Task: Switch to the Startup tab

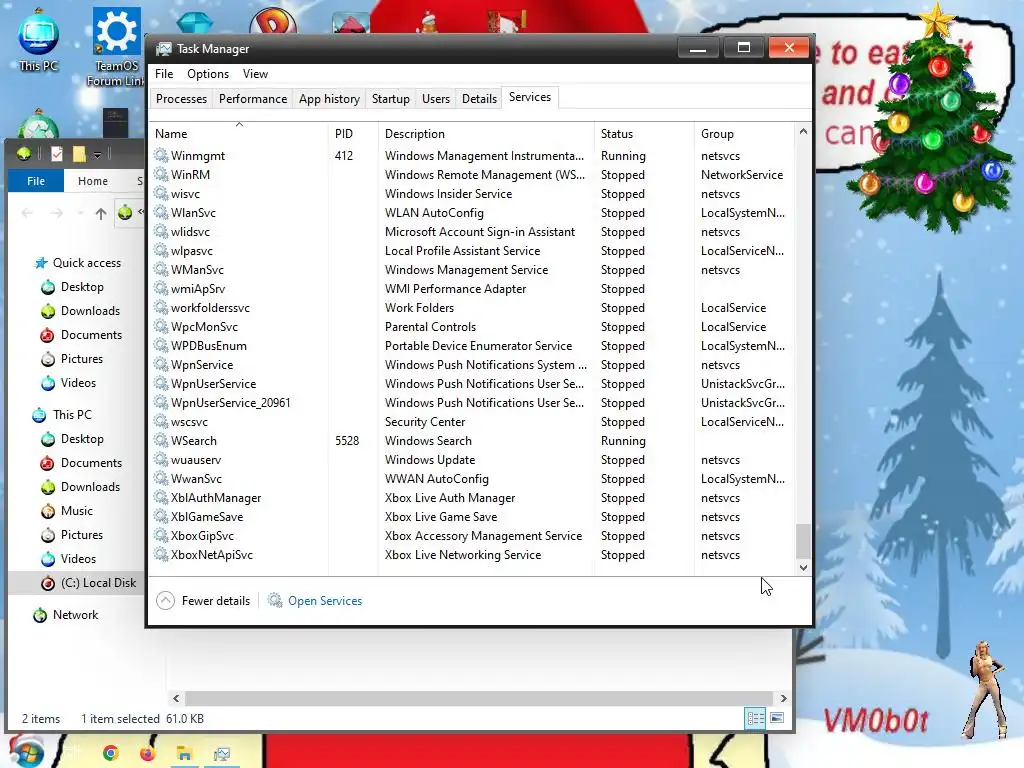Action: tap(391, 99)
